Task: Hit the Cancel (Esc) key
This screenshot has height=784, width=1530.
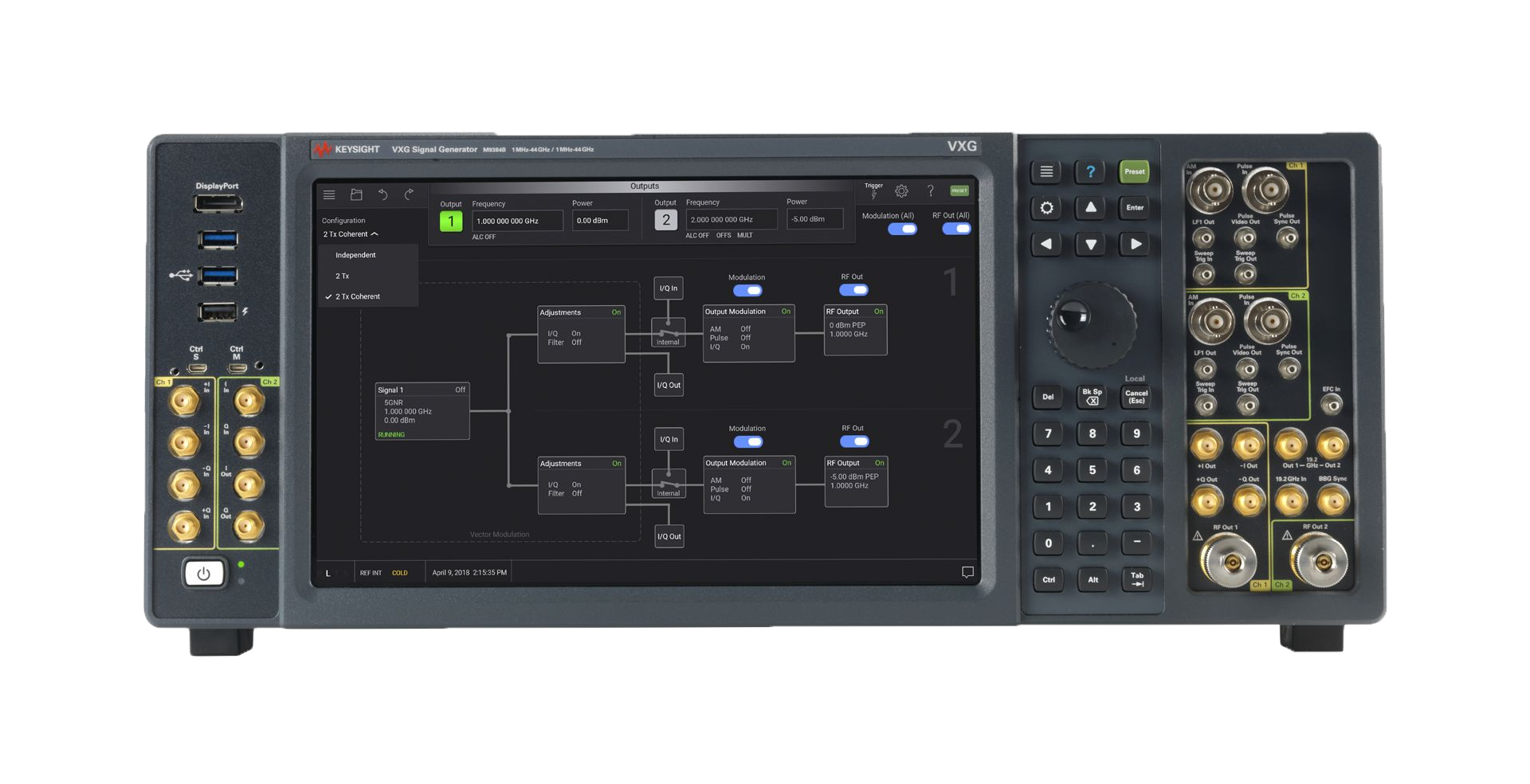Action: tap(1136, 397)
